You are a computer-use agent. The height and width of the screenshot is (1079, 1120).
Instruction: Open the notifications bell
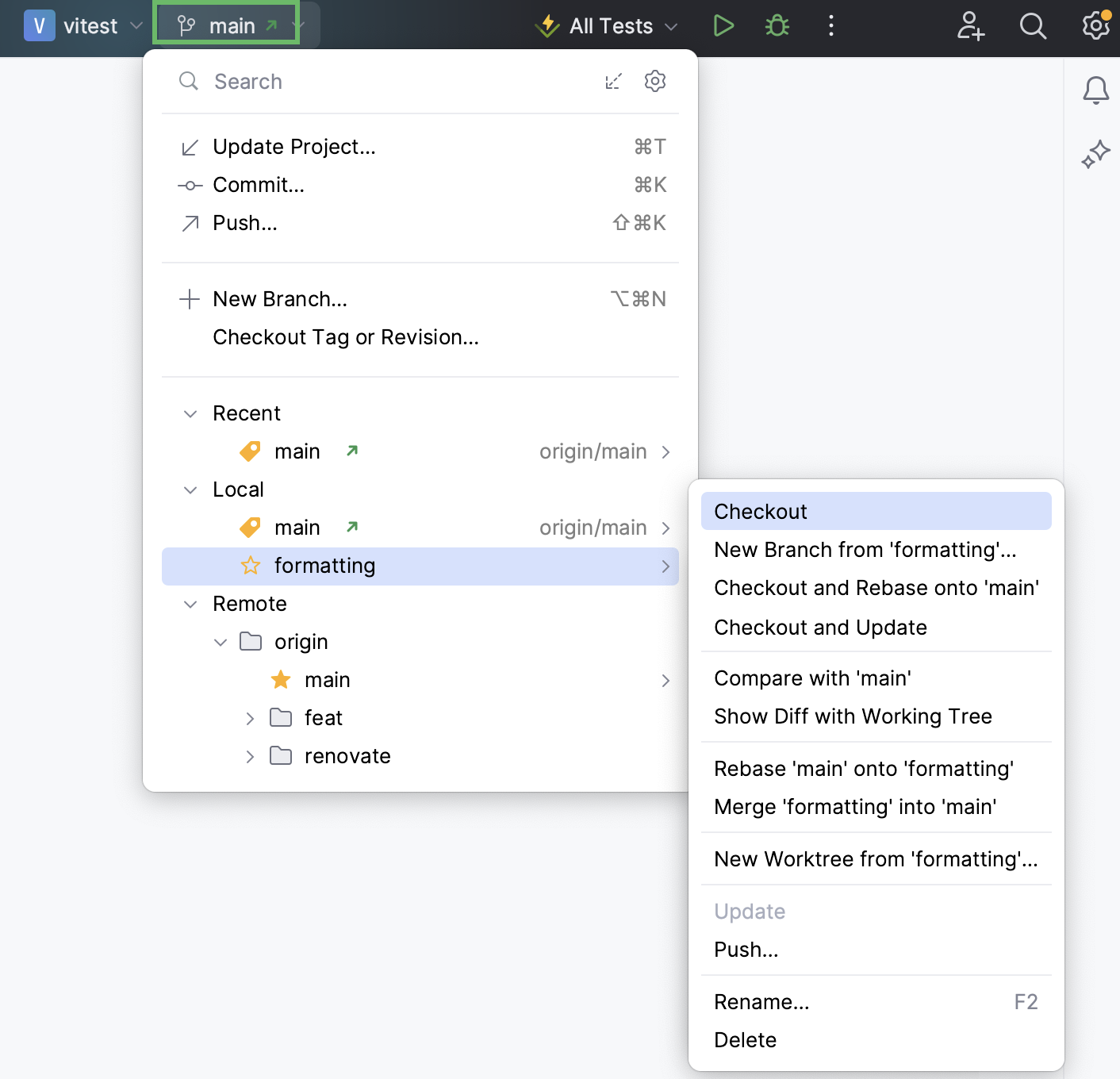click(1095, 90)
